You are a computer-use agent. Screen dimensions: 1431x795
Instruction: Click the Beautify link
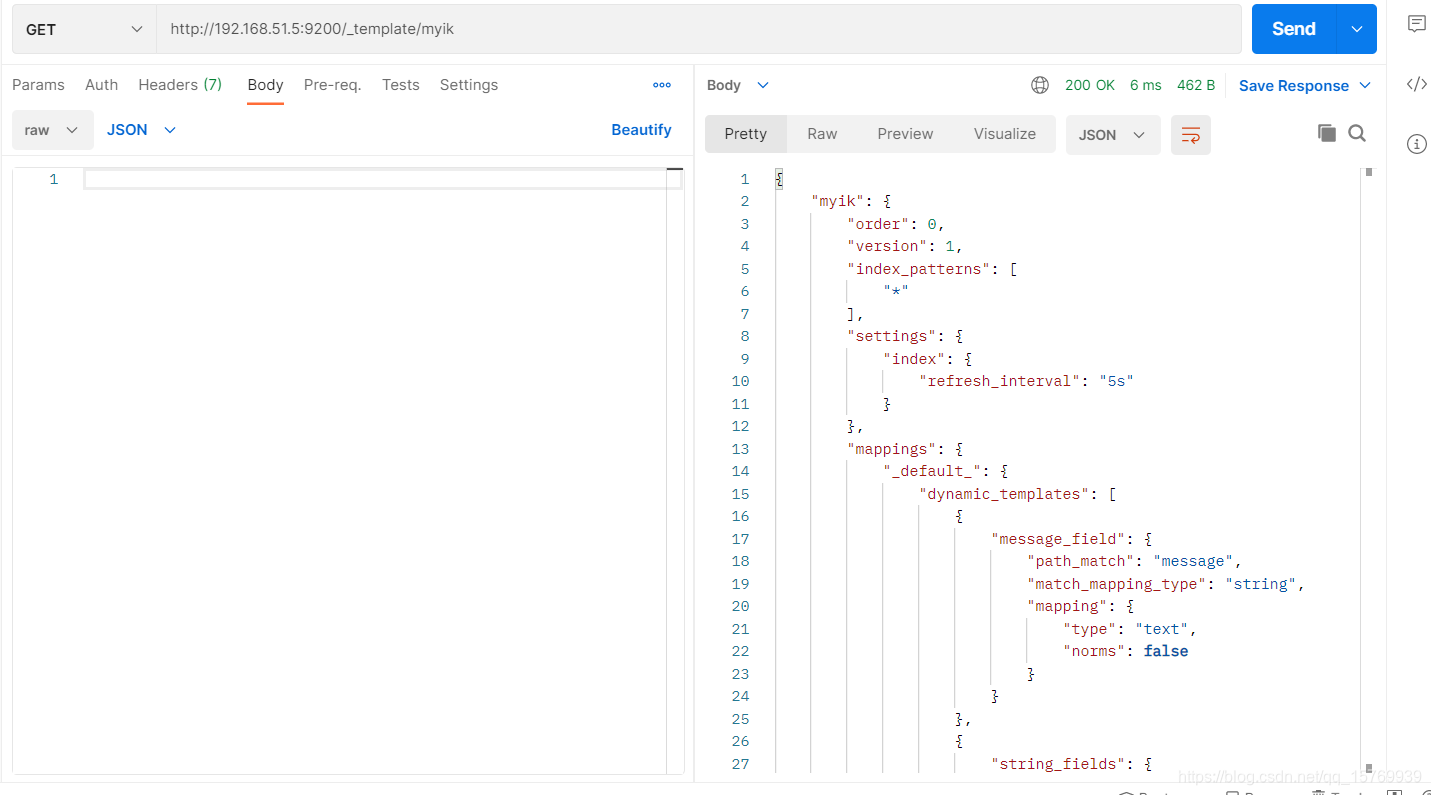(641, 130)
